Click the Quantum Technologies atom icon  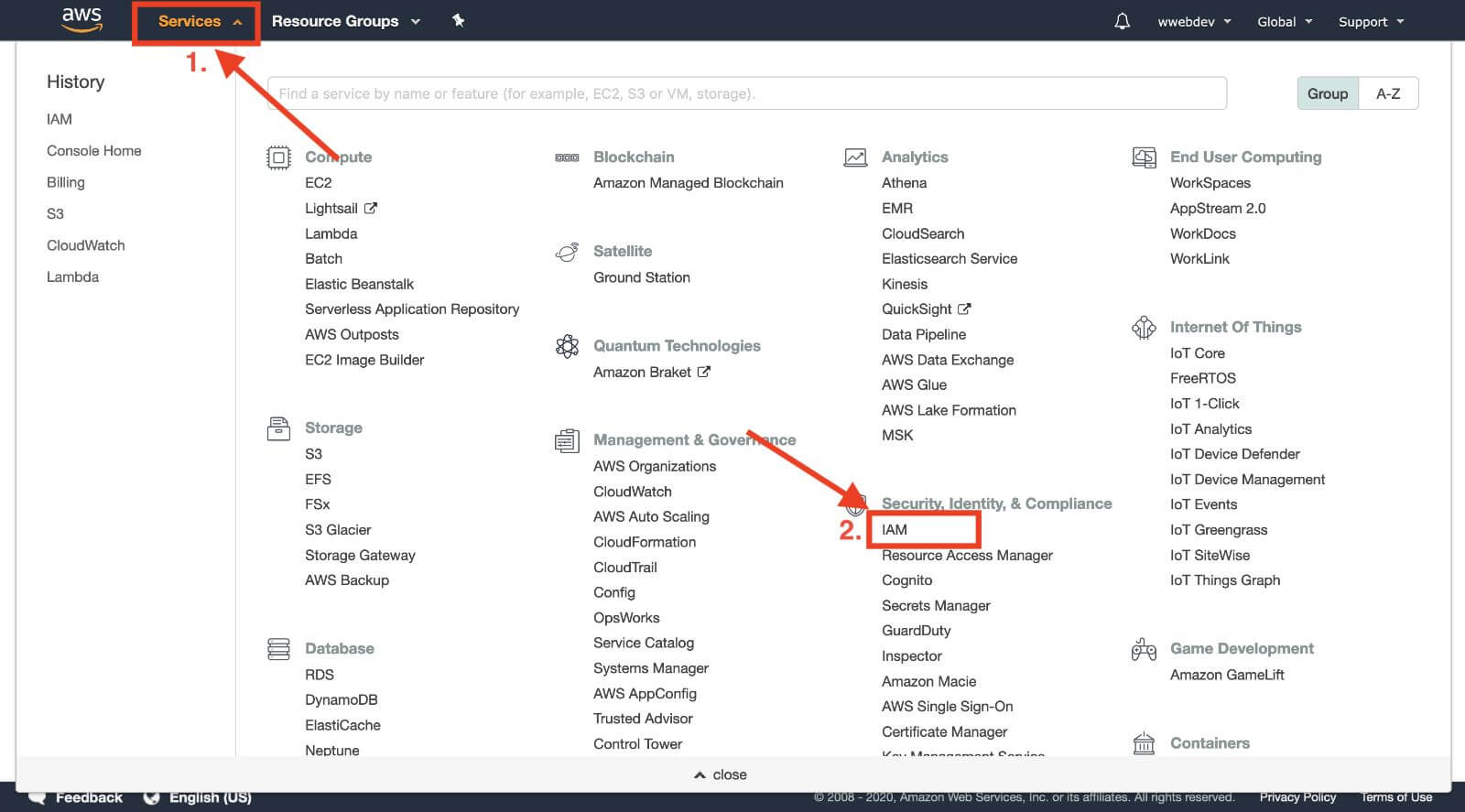567,346
